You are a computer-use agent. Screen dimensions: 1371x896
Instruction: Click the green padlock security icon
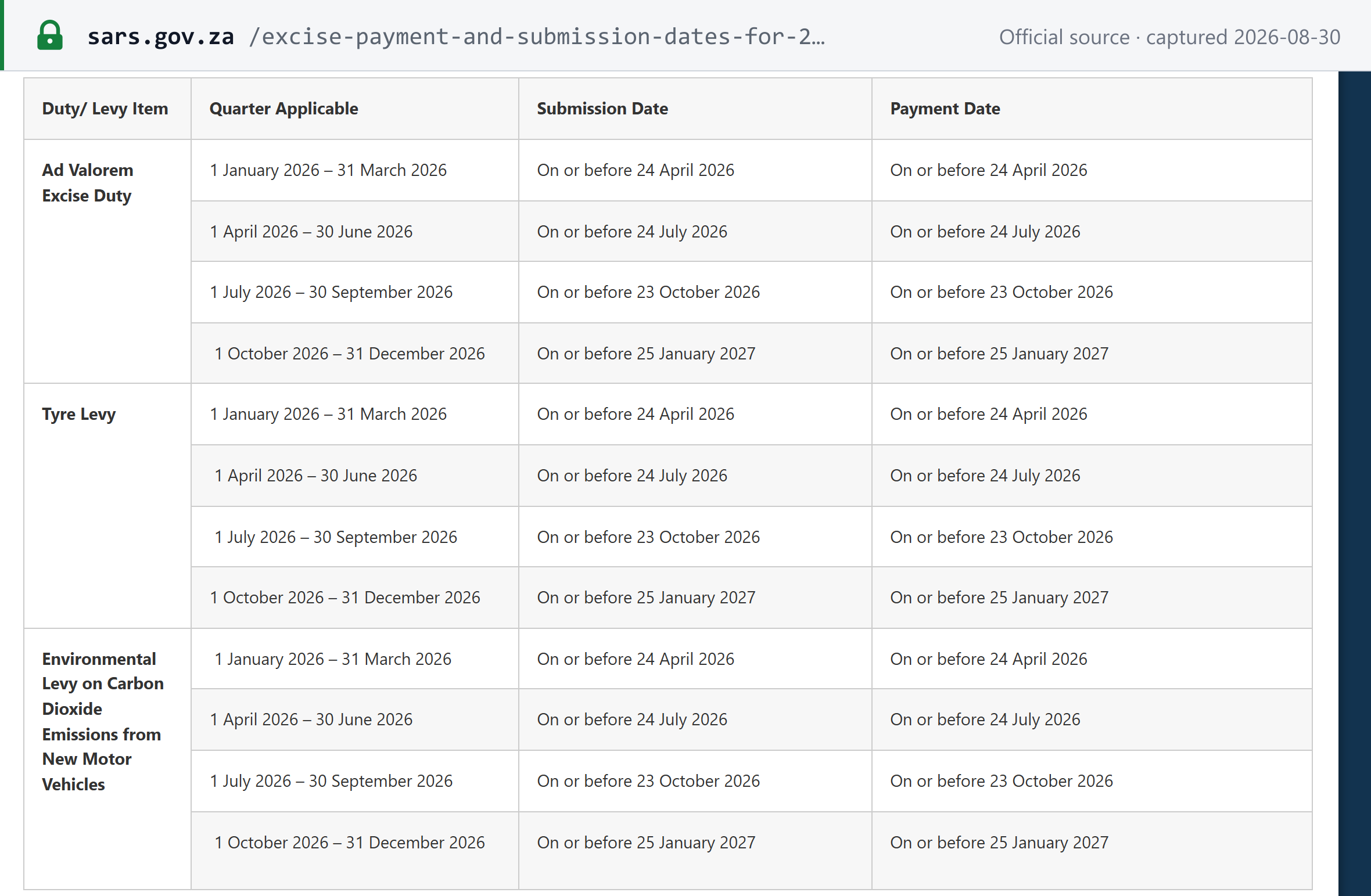coord(50,35)
